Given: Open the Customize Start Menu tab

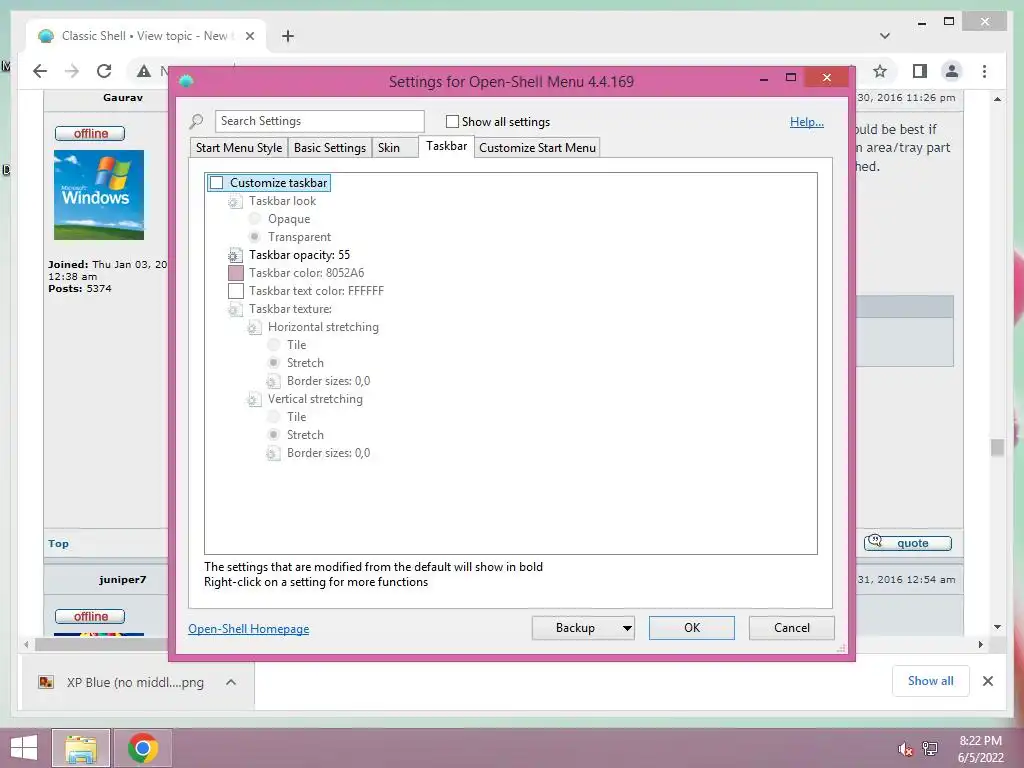Looking at the screenshot, I should [x=537, y=148].
